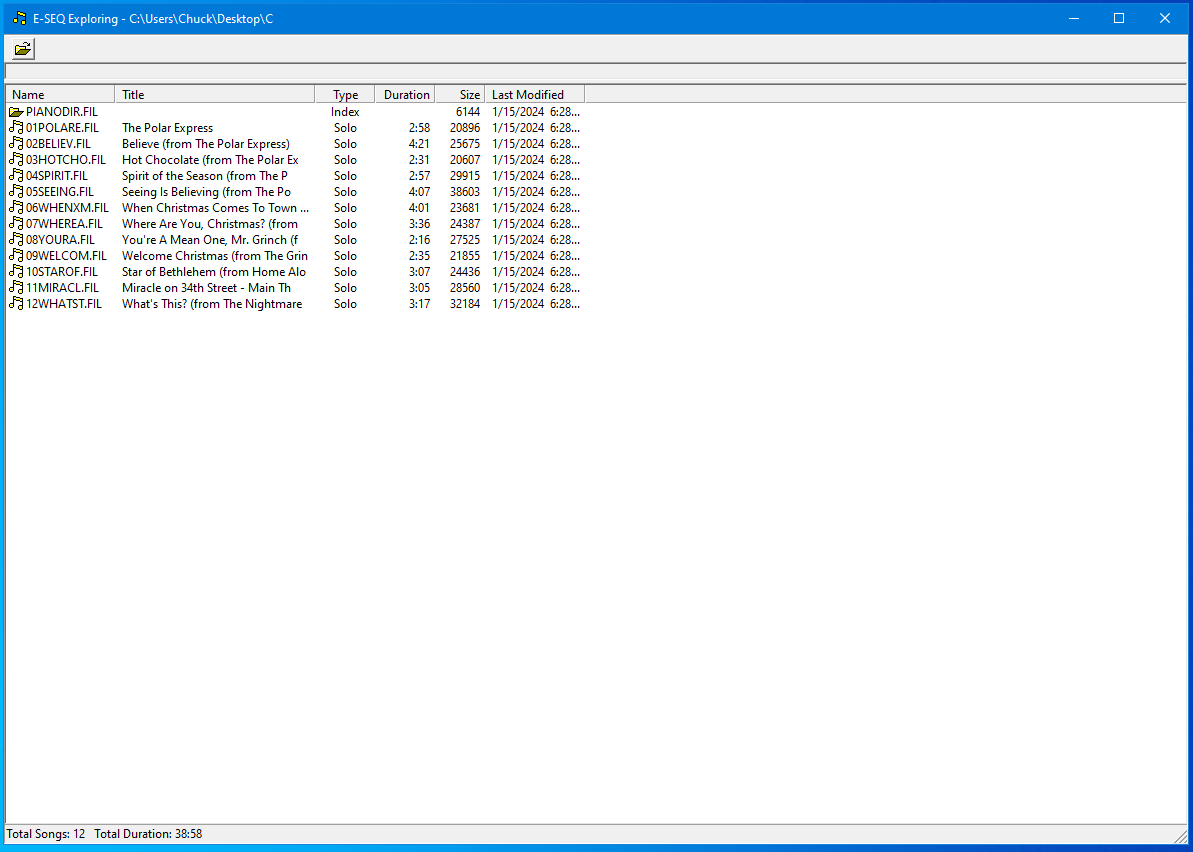Viewport: 1193px width, 852px height.
Task: Select music note icon for 08YOURA.FIL
Action: pyautogui.click(x=16, y=240)
